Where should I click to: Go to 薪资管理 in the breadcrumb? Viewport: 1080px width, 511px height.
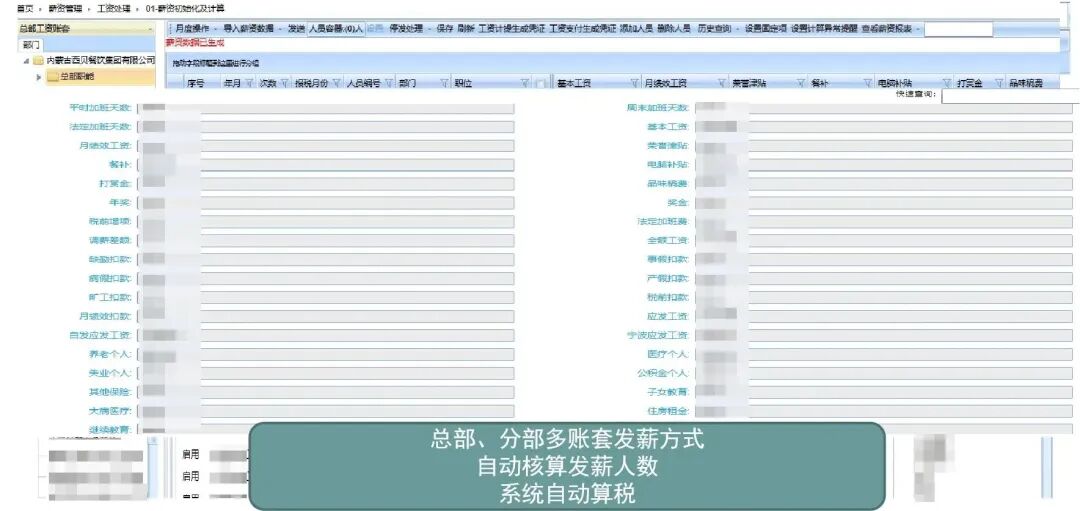tap(65, 8)
